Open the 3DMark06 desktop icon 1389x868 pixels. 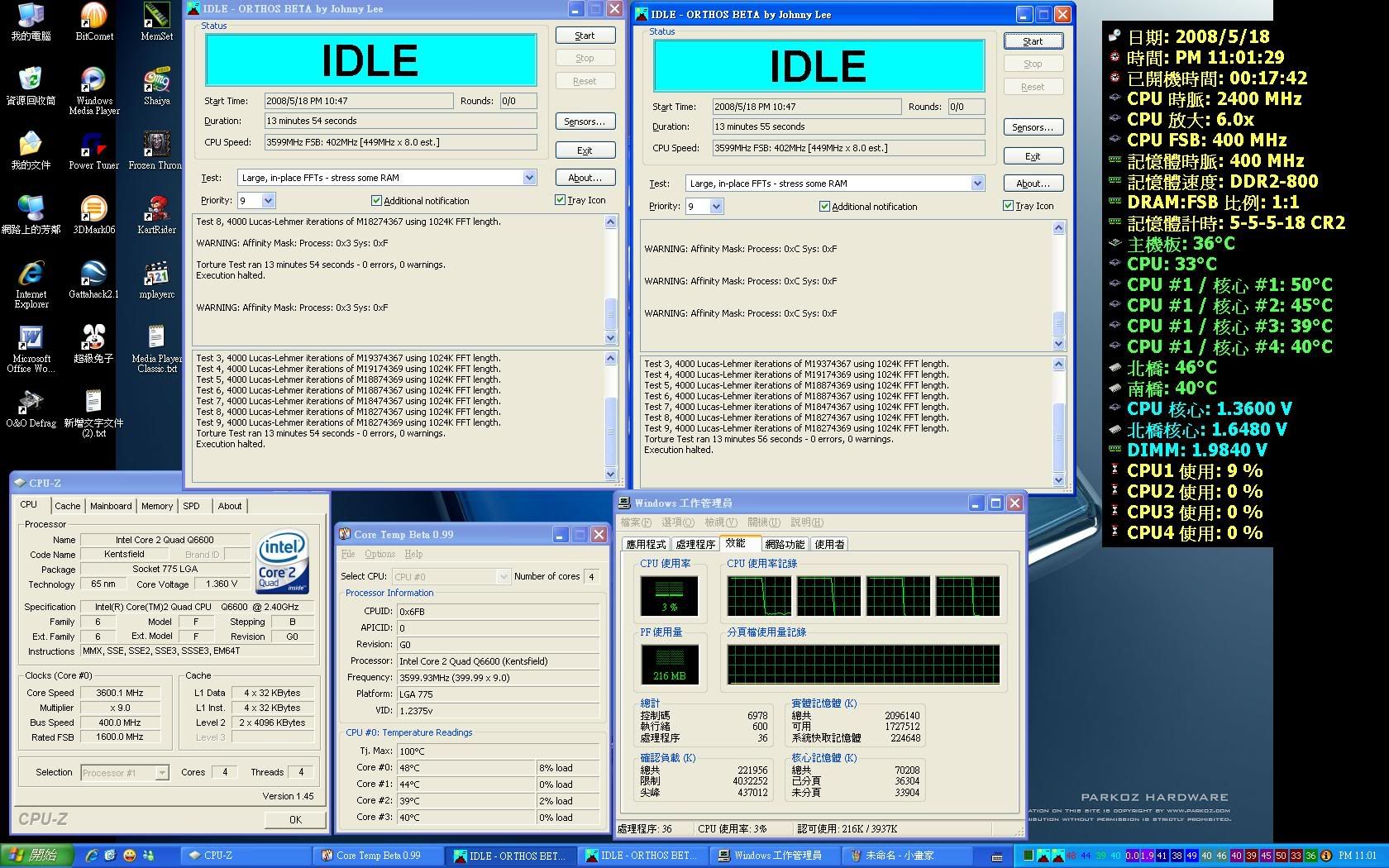(x=93, y=215)
